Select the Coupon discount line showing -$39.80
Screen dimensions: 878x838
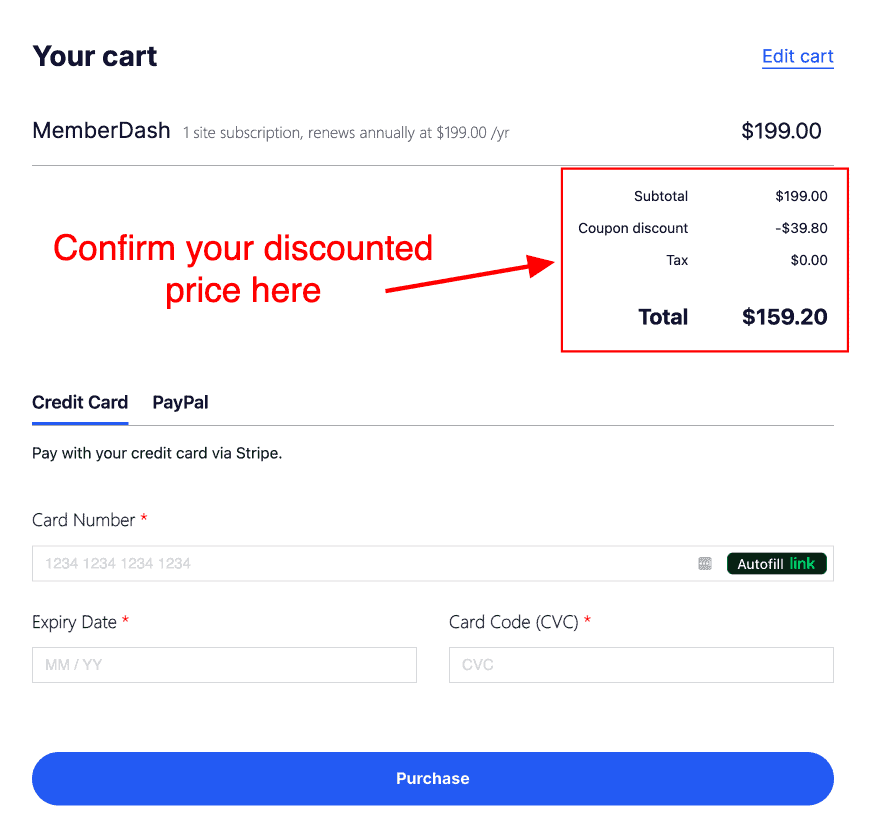(700, 228)
